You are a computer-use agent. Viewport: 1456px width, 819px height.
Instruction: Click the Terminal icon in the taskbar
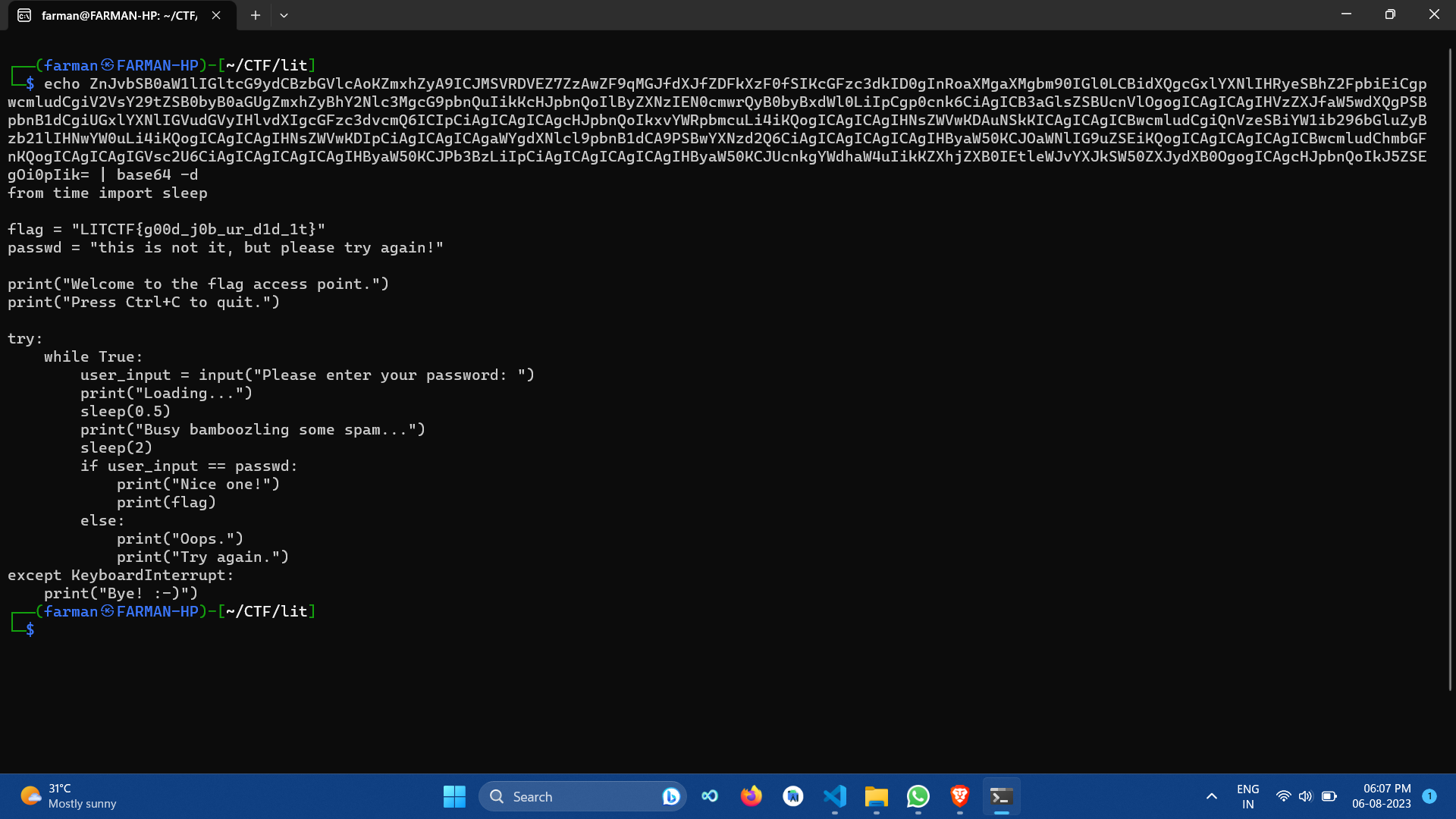point(1002,796)
